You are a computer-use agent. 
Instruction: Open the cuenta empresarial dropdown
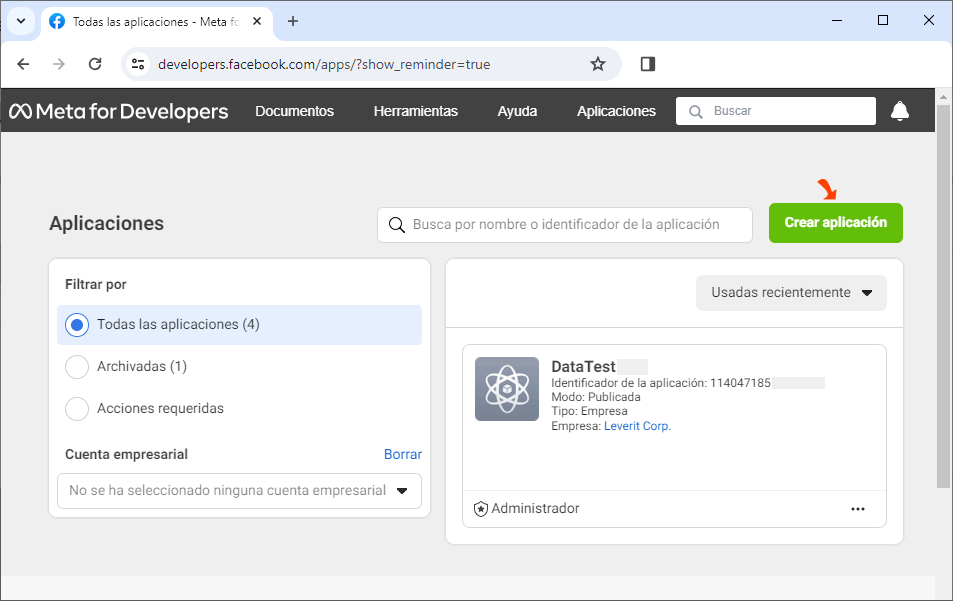239,490
